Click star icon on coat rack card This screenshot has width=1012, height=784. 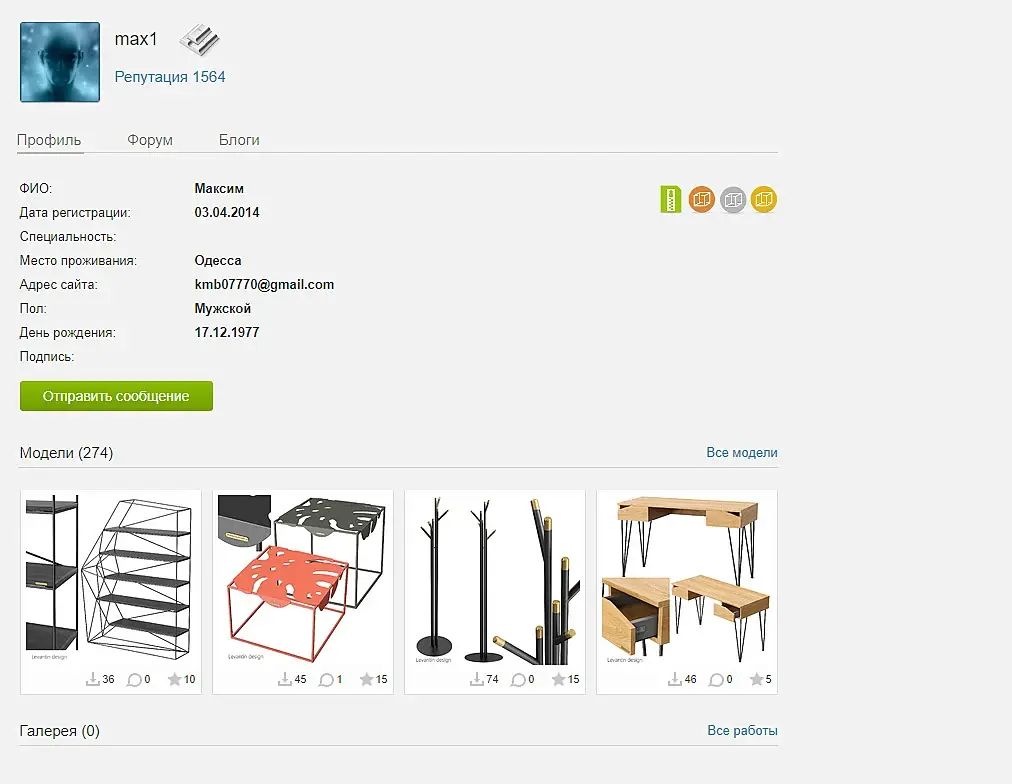(558, 679)
